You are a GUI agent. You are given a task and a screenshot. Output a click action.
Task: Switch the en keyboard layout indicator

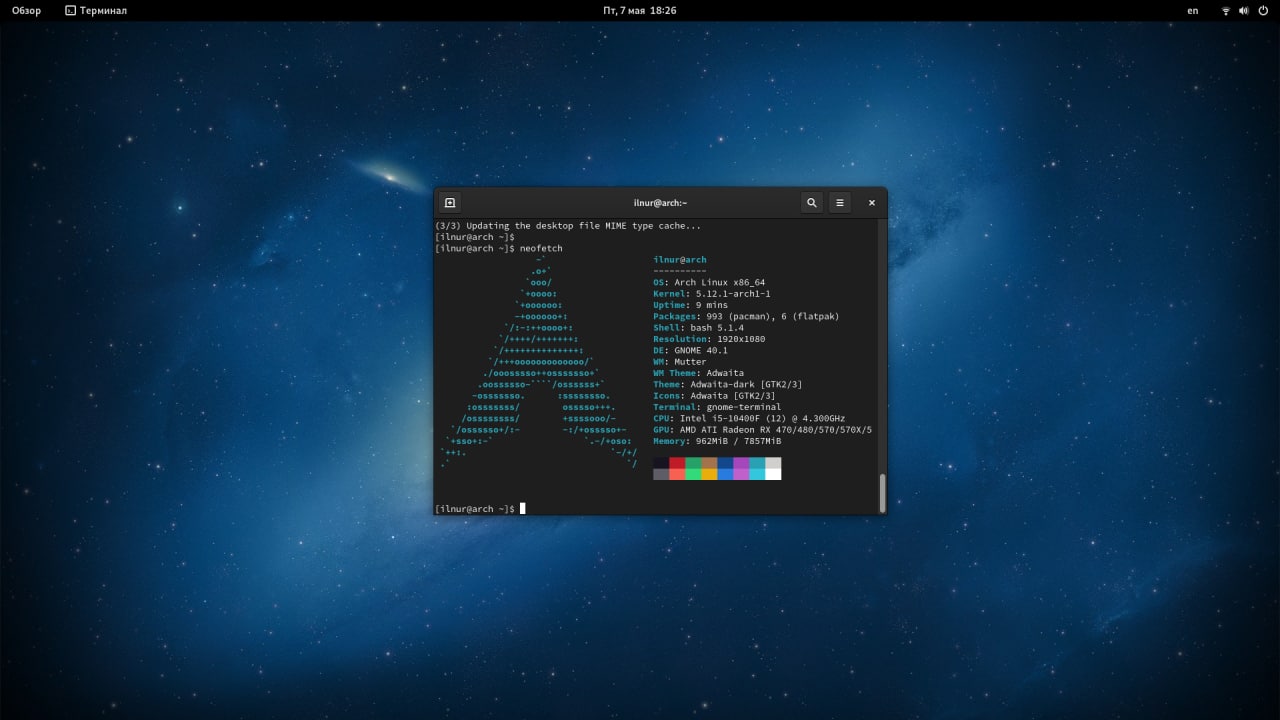coord(1193,10)
